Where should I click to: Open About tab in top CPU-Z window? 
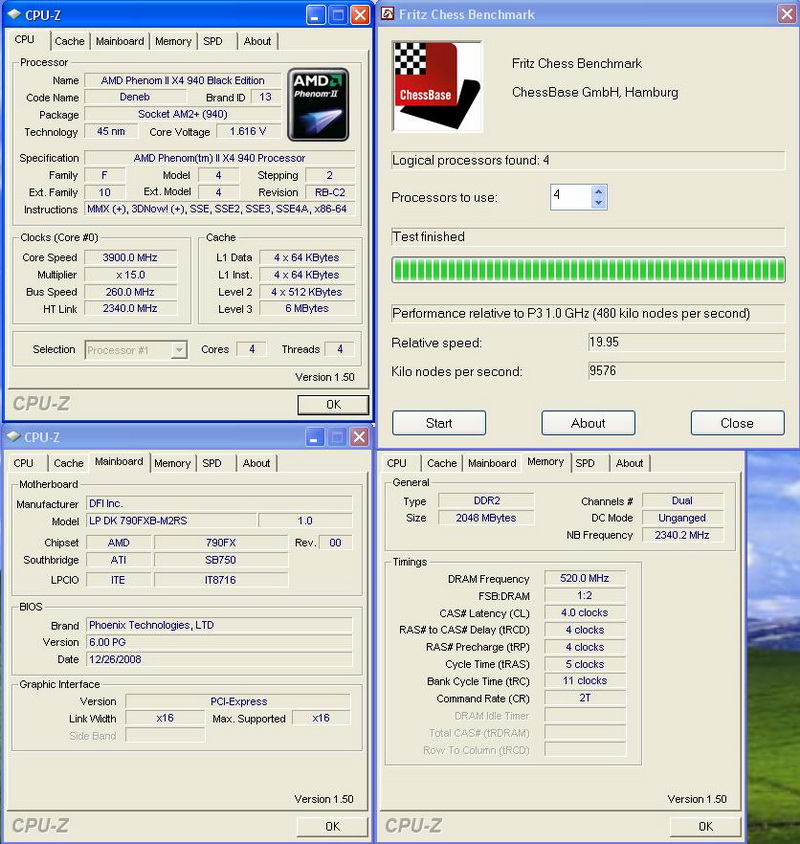pyautogui.click(x=257, y=41)
